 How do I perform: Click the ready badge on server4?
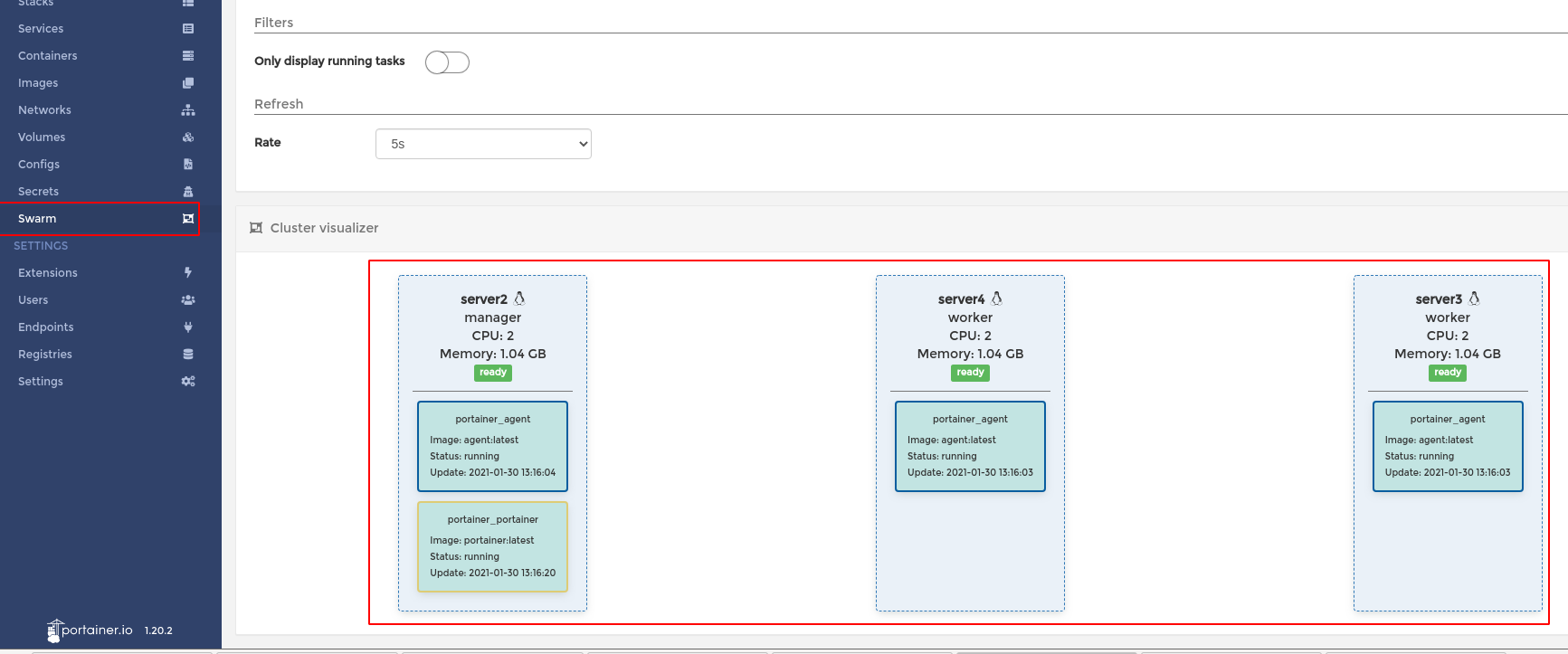tap(971, 373)
